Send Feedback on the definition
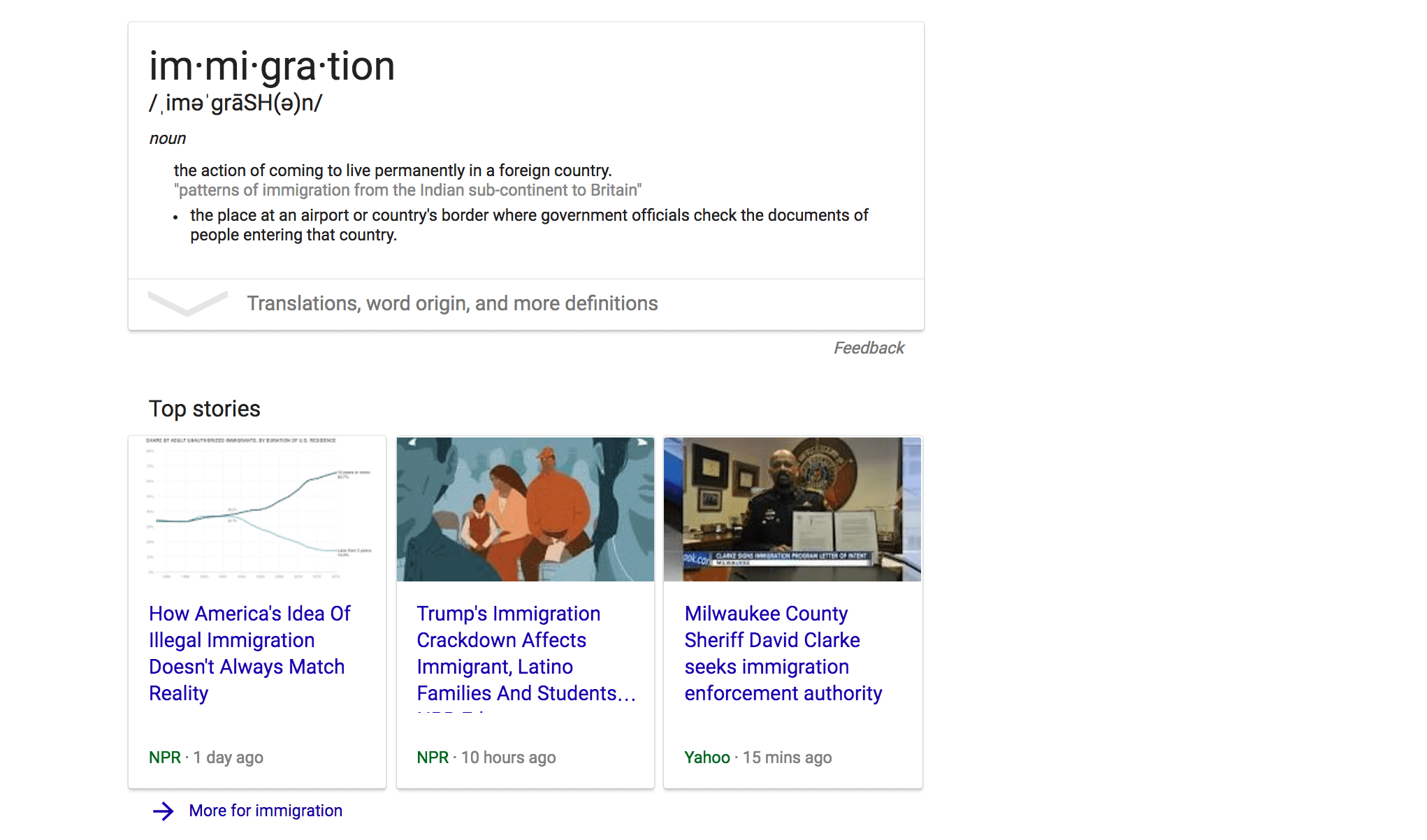Screen dimensions: 1427x840 click(869, 348)
